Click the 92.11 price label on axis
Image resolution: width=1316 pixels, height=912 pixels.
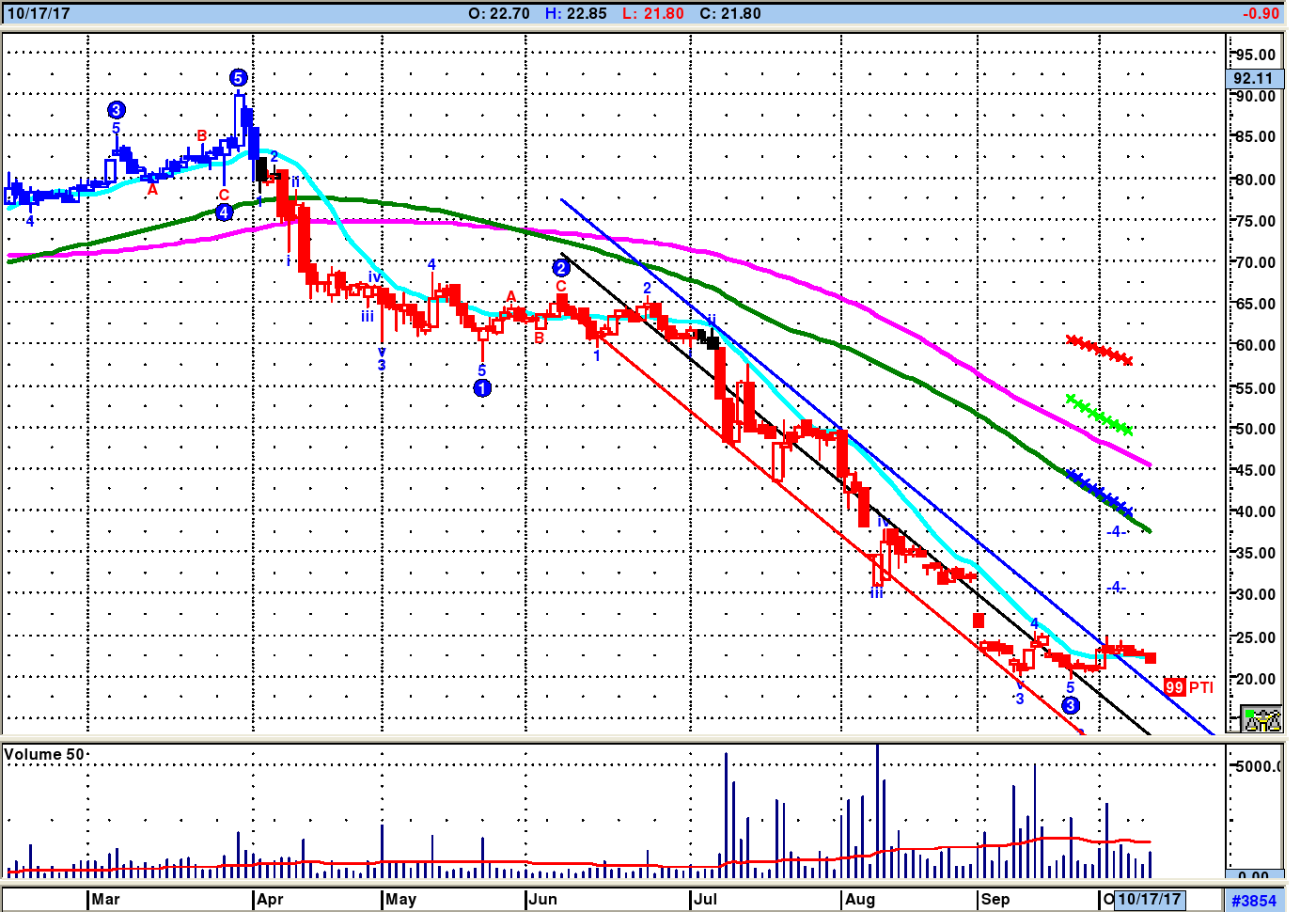click(x=1254, y=79)
